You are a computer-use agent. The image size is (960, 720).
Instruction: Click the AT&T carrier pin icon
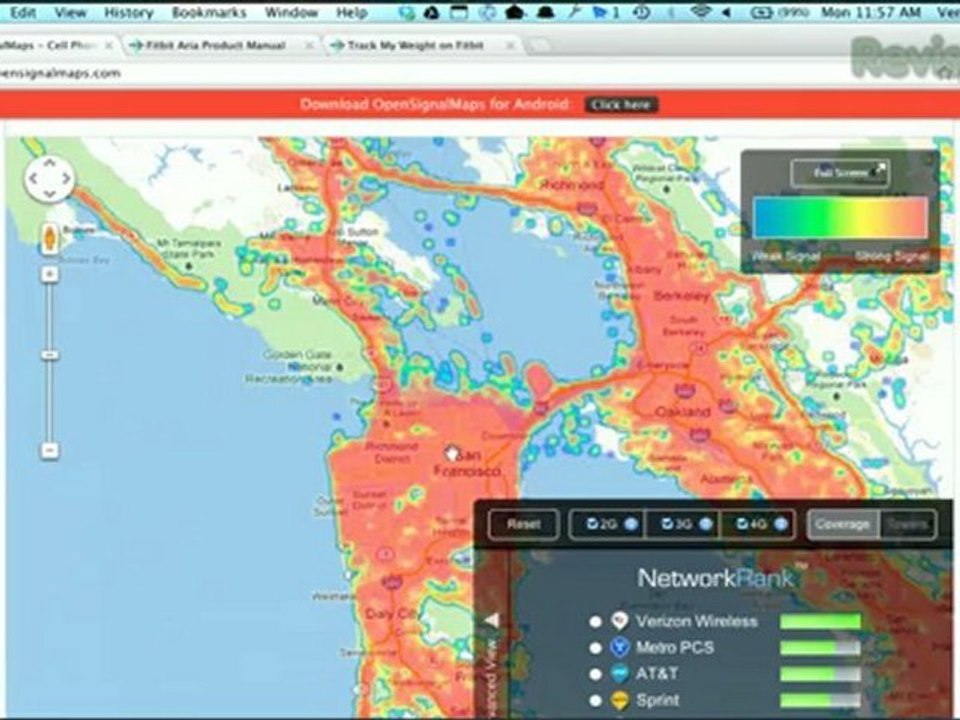(620, 673)
